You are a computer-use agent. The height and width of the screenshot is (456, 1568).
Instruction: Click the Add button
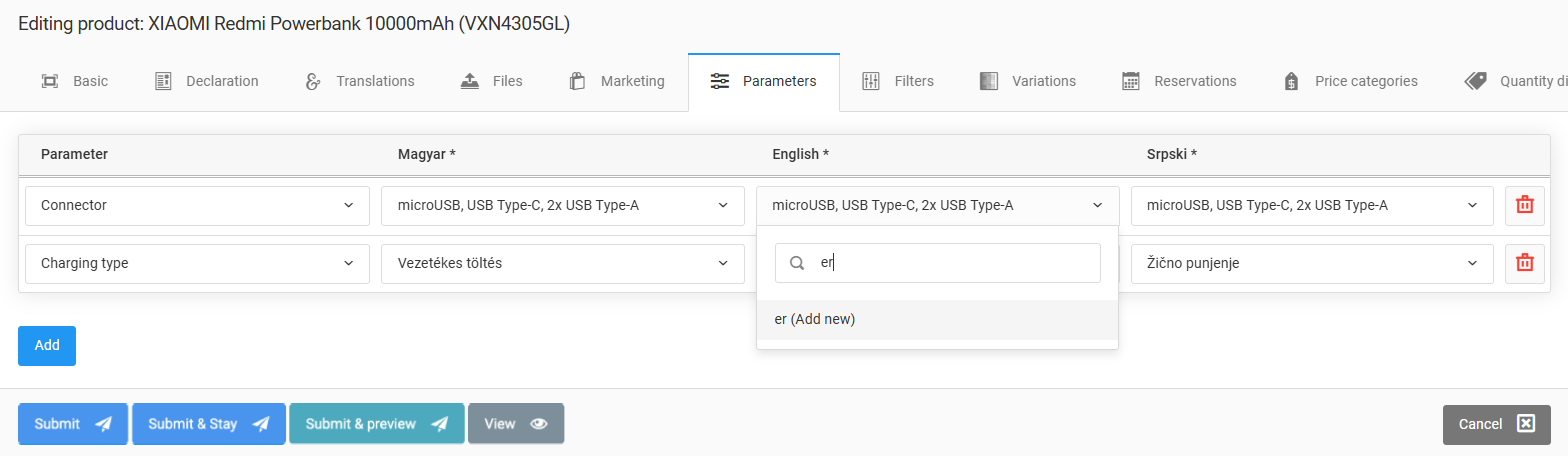tap(47, 345)
